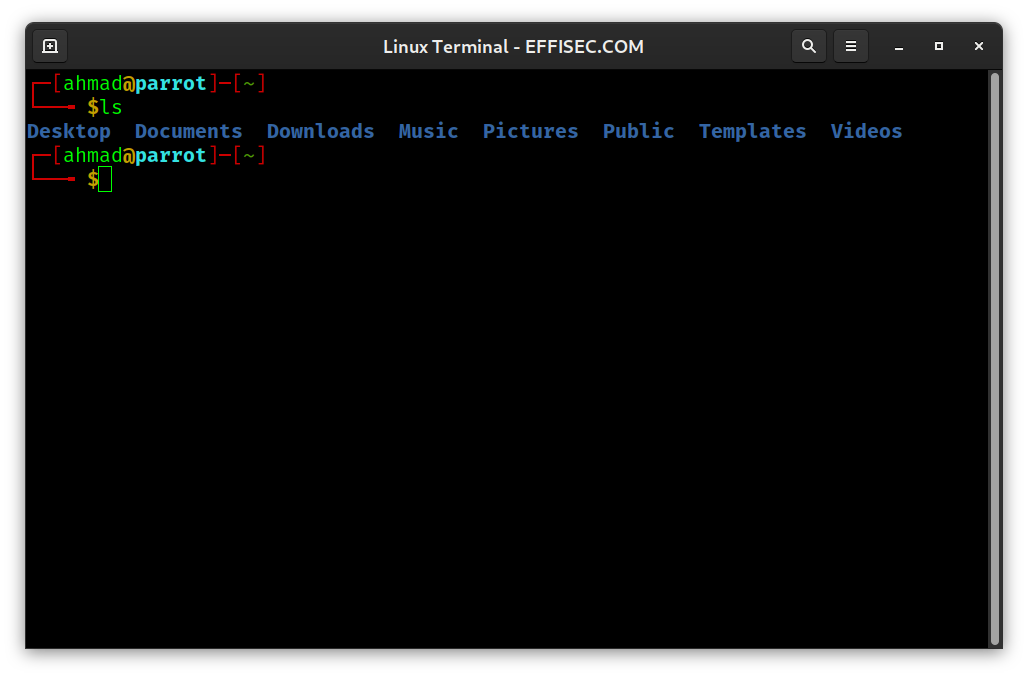
Task: Open the hamburger menu in the titlebar
Action: (851, 45)
